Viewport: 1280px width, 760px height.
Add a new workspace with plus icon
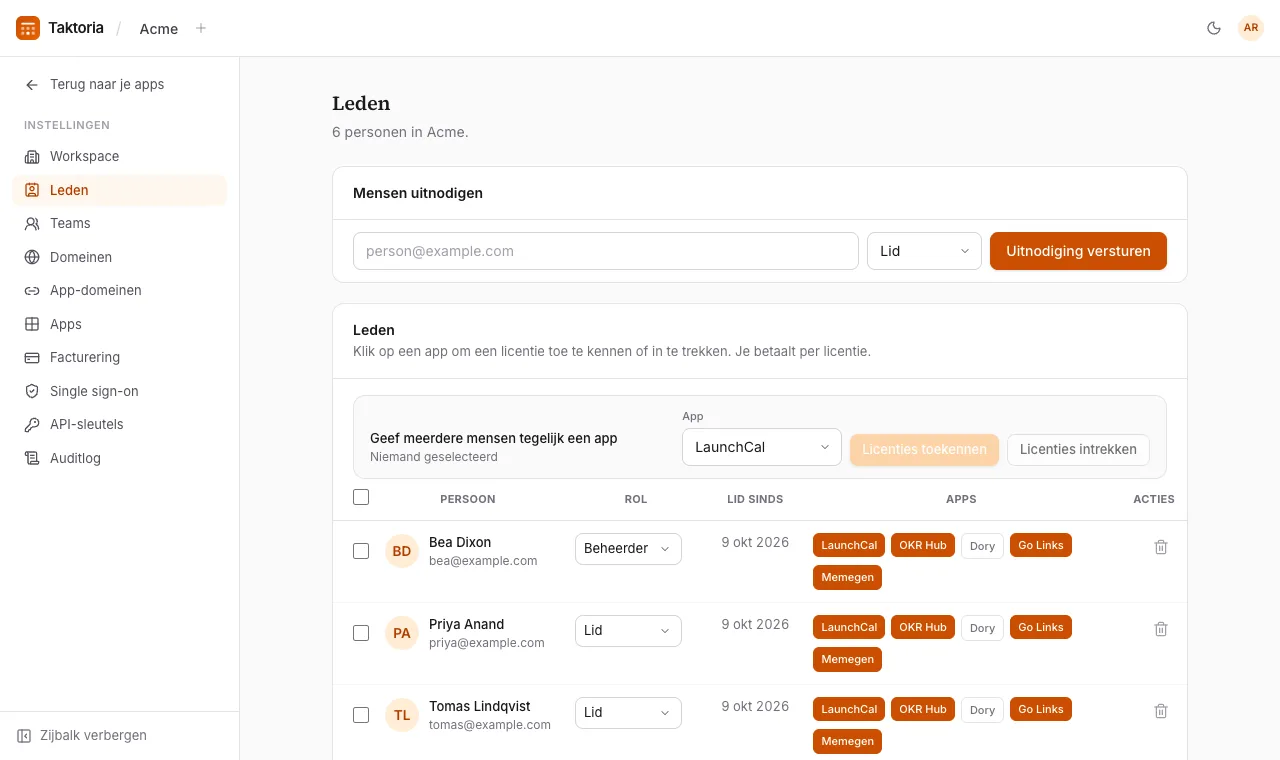click(201, 28)
